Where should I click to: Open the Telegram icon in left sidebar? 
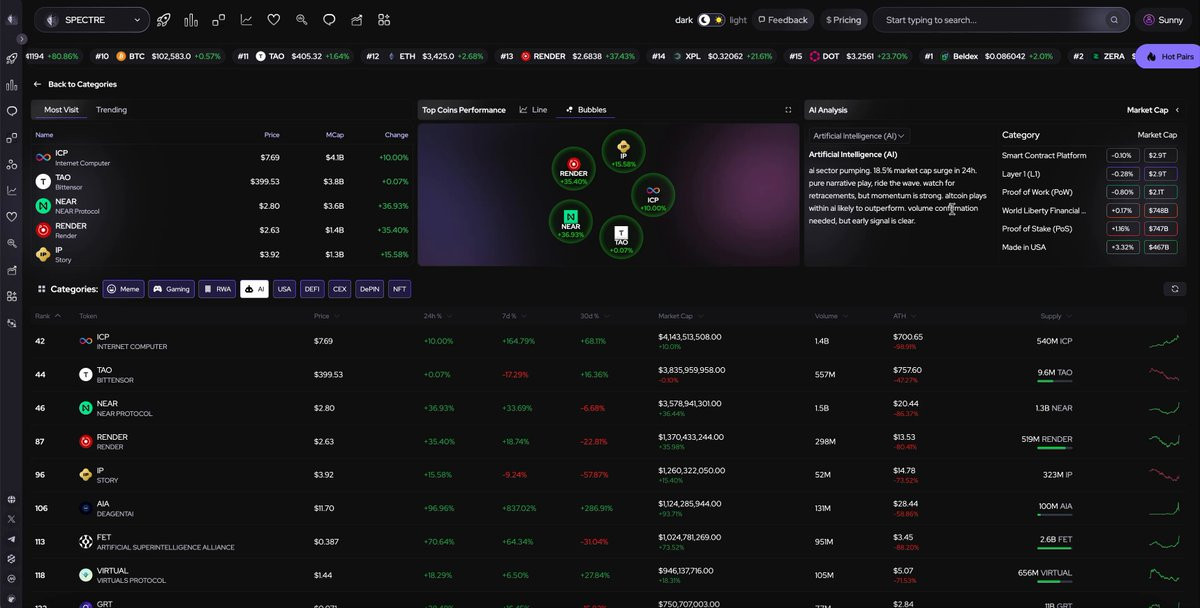tap(12, 539)
